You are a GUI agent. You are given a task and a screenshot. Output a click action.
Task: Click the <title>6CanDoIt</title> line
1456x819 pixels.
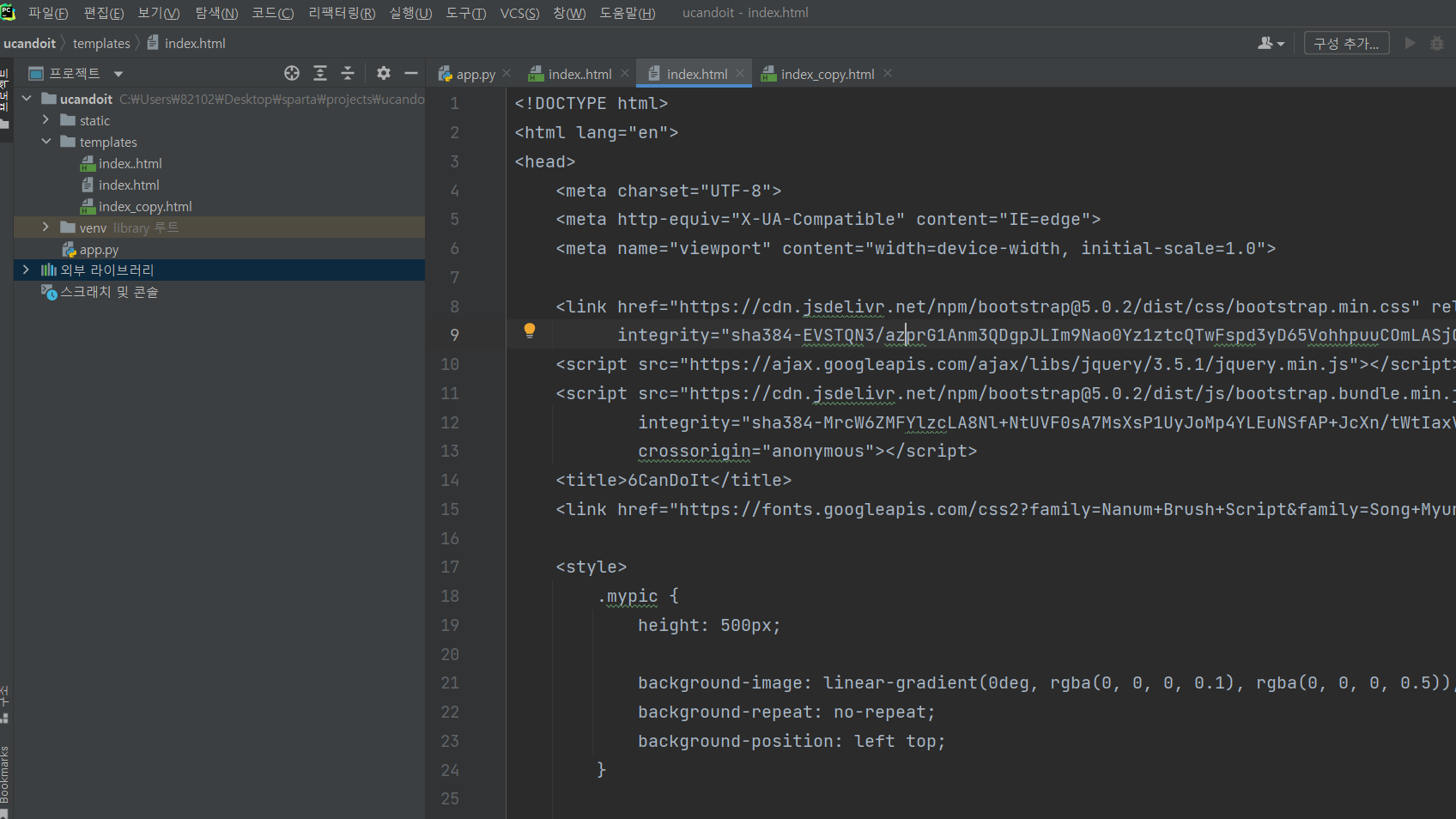pyautogui.click(x=674, y=480)
